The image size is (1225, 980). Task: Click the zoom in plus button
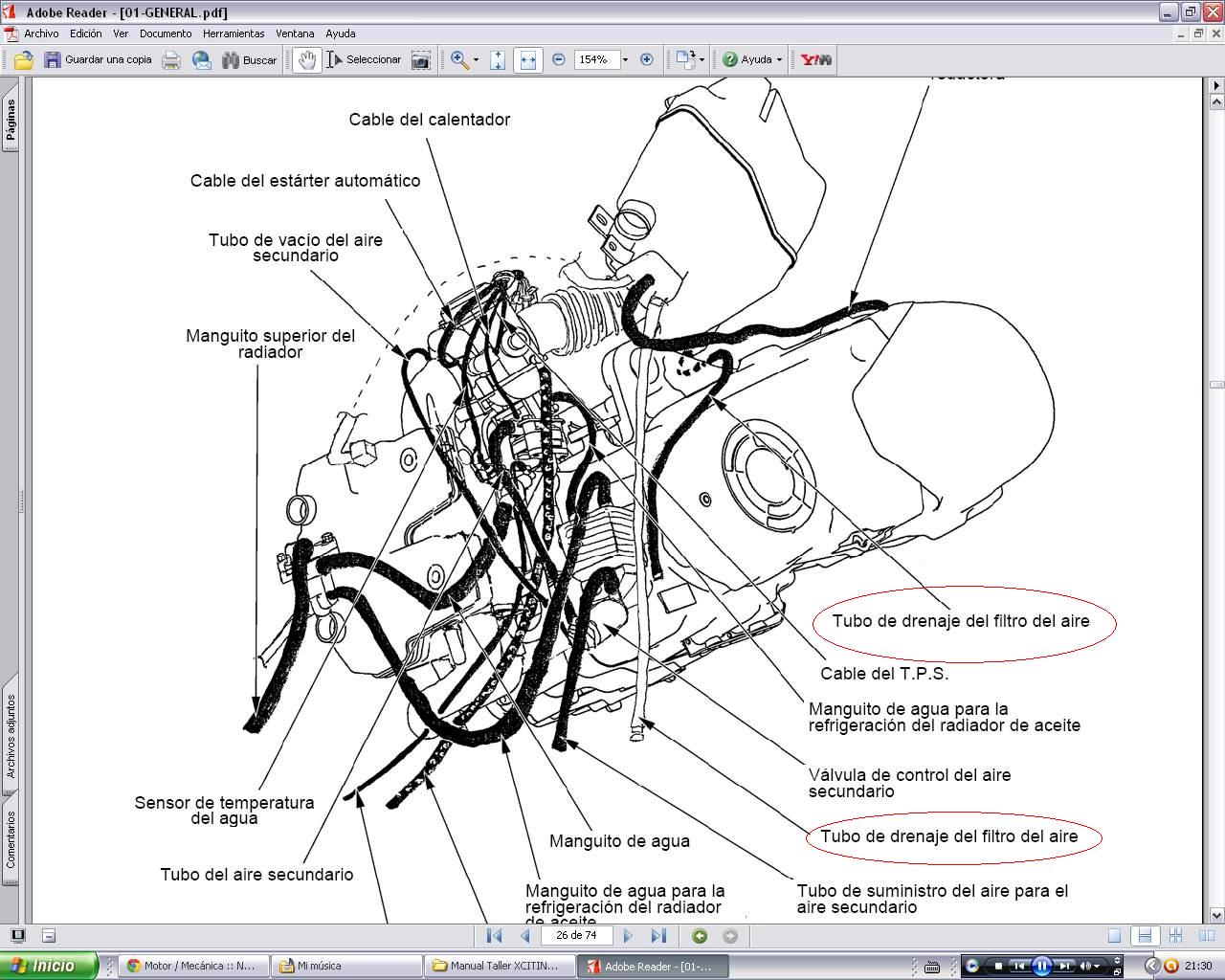pyautogui.click(x=647, y=59)
